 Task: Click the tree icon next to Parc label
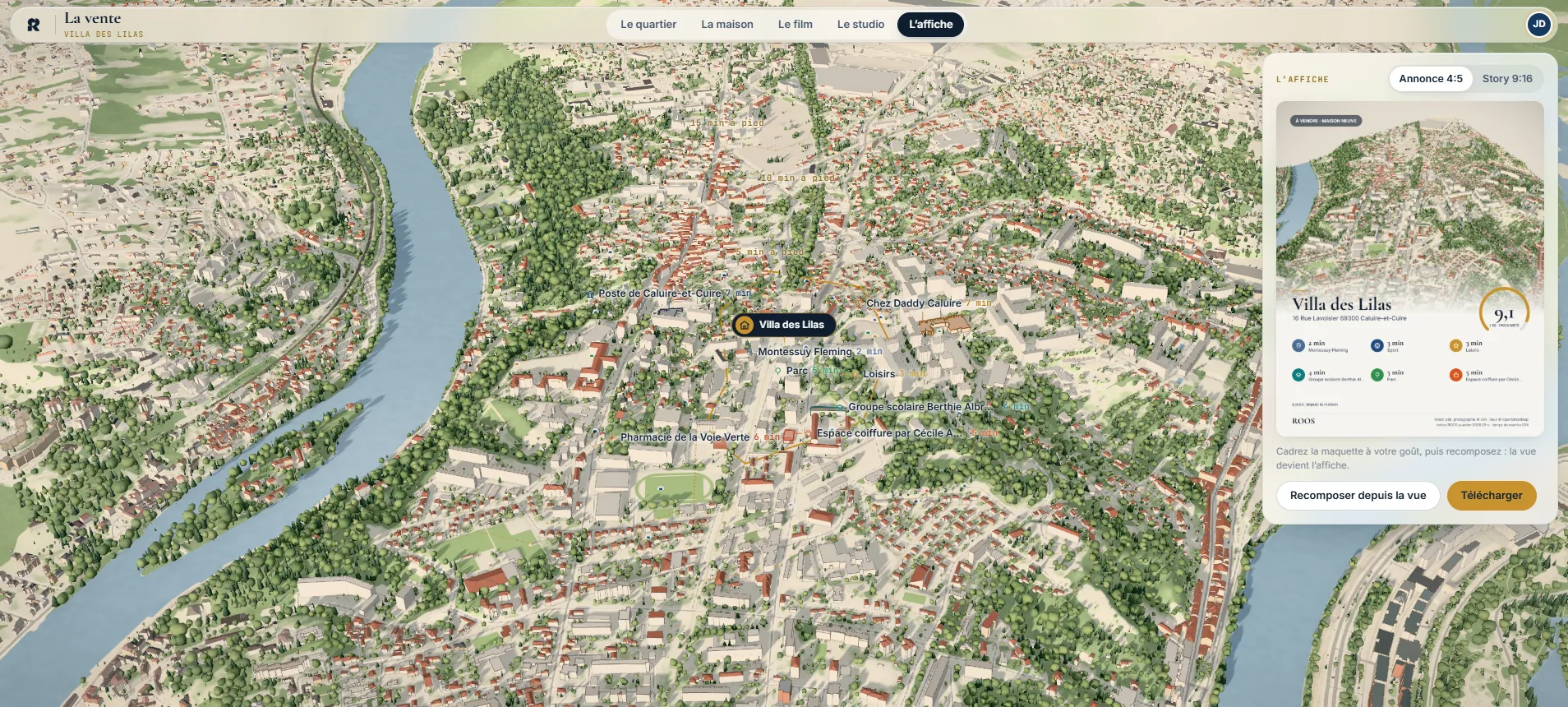(778, 371)
